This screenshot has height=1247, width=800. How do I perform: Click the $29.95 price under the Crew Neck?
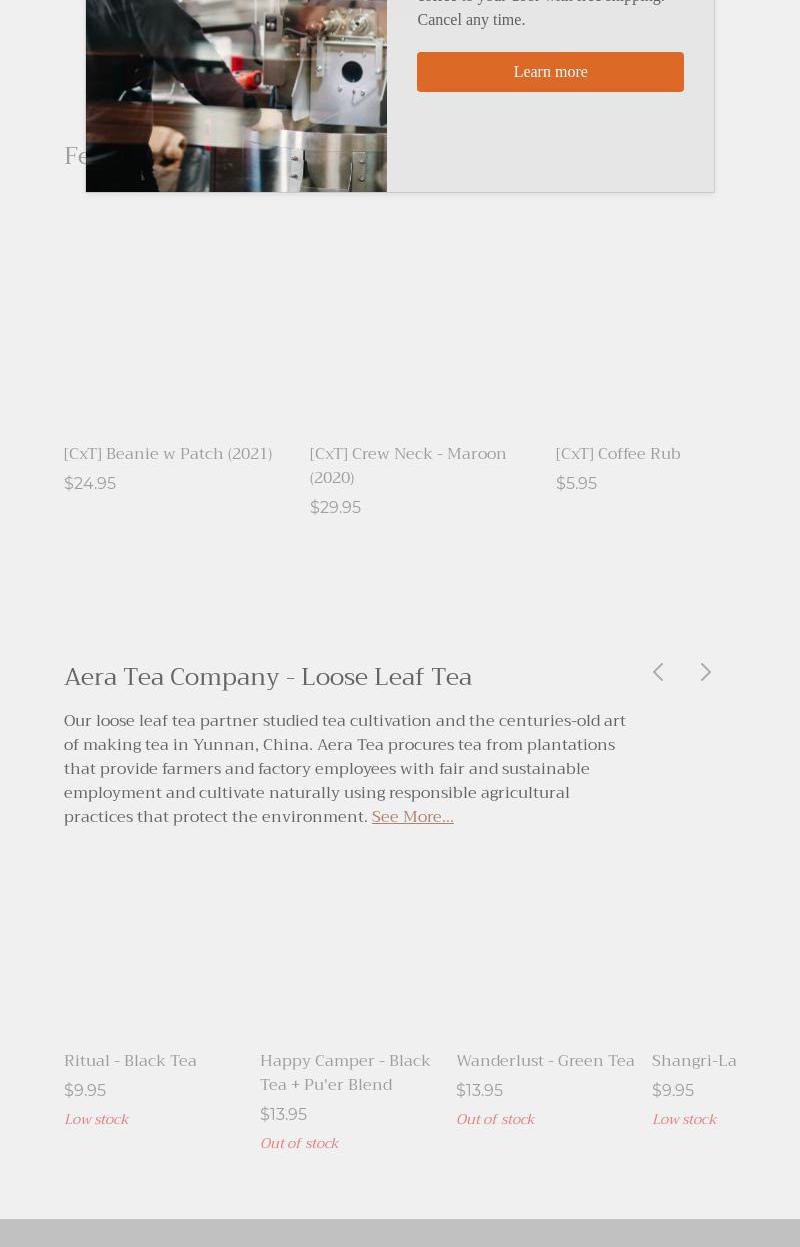[335, 508]
